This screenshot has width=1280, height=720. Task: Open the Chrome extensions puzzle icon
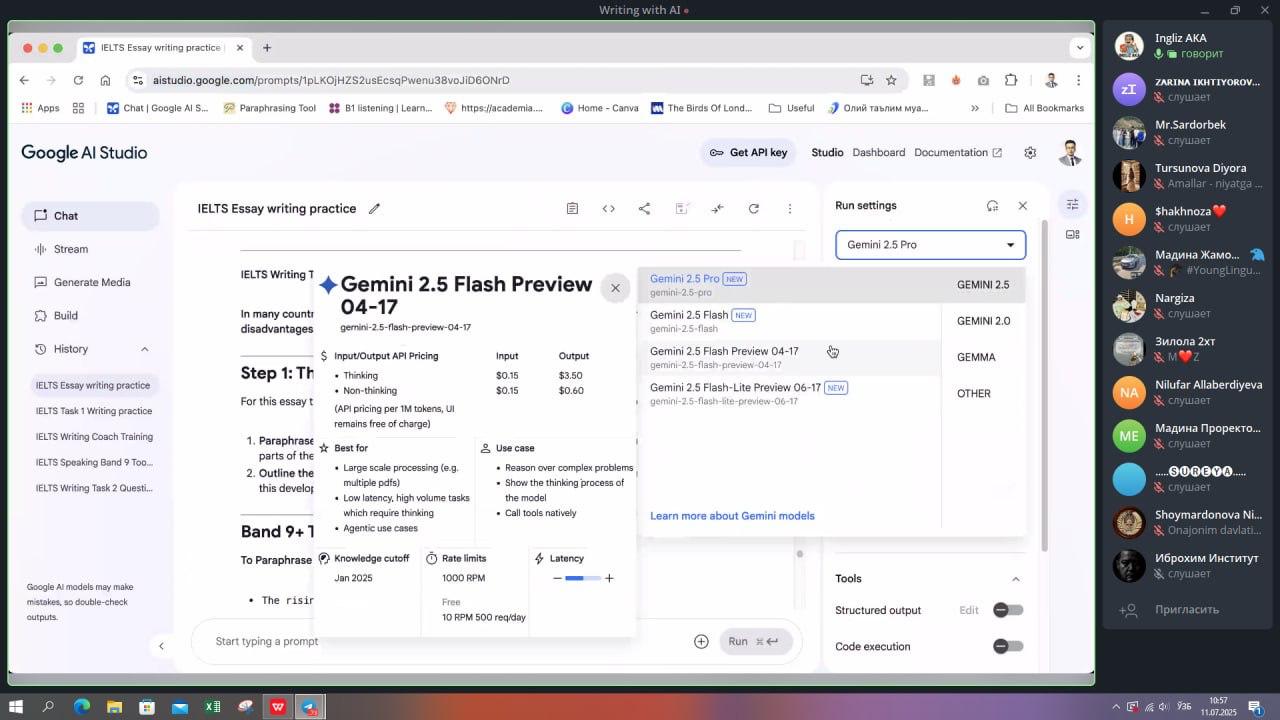(x=1011, y=80)
